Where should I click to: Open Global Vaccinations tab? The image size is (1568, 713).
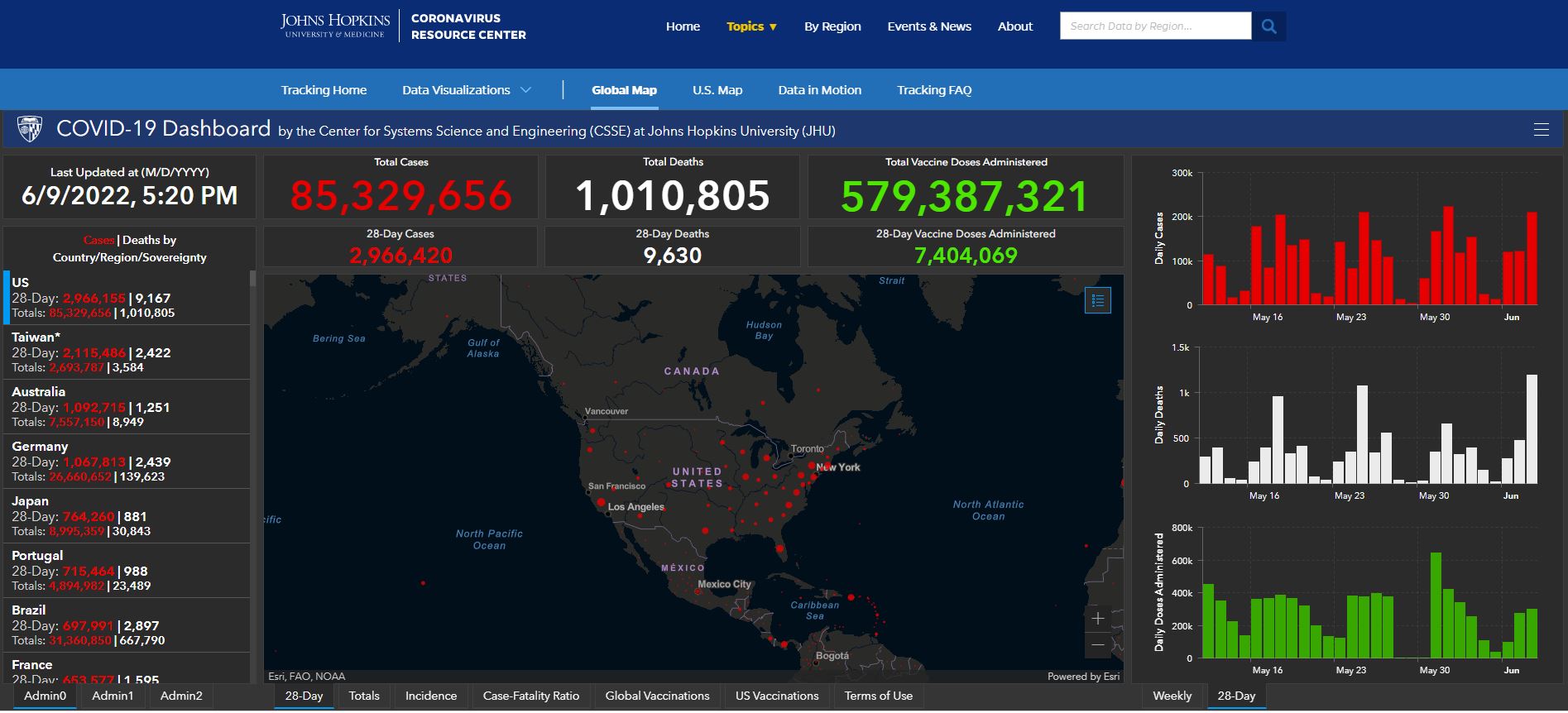tap(657, 696)
